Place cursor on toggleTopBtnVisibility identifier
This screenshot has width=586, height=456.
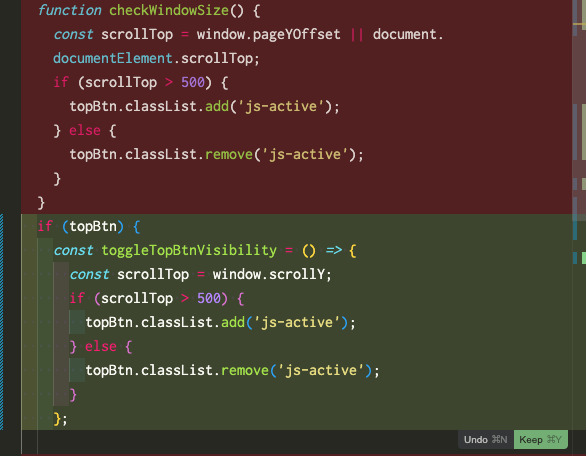tap(189, 250)
